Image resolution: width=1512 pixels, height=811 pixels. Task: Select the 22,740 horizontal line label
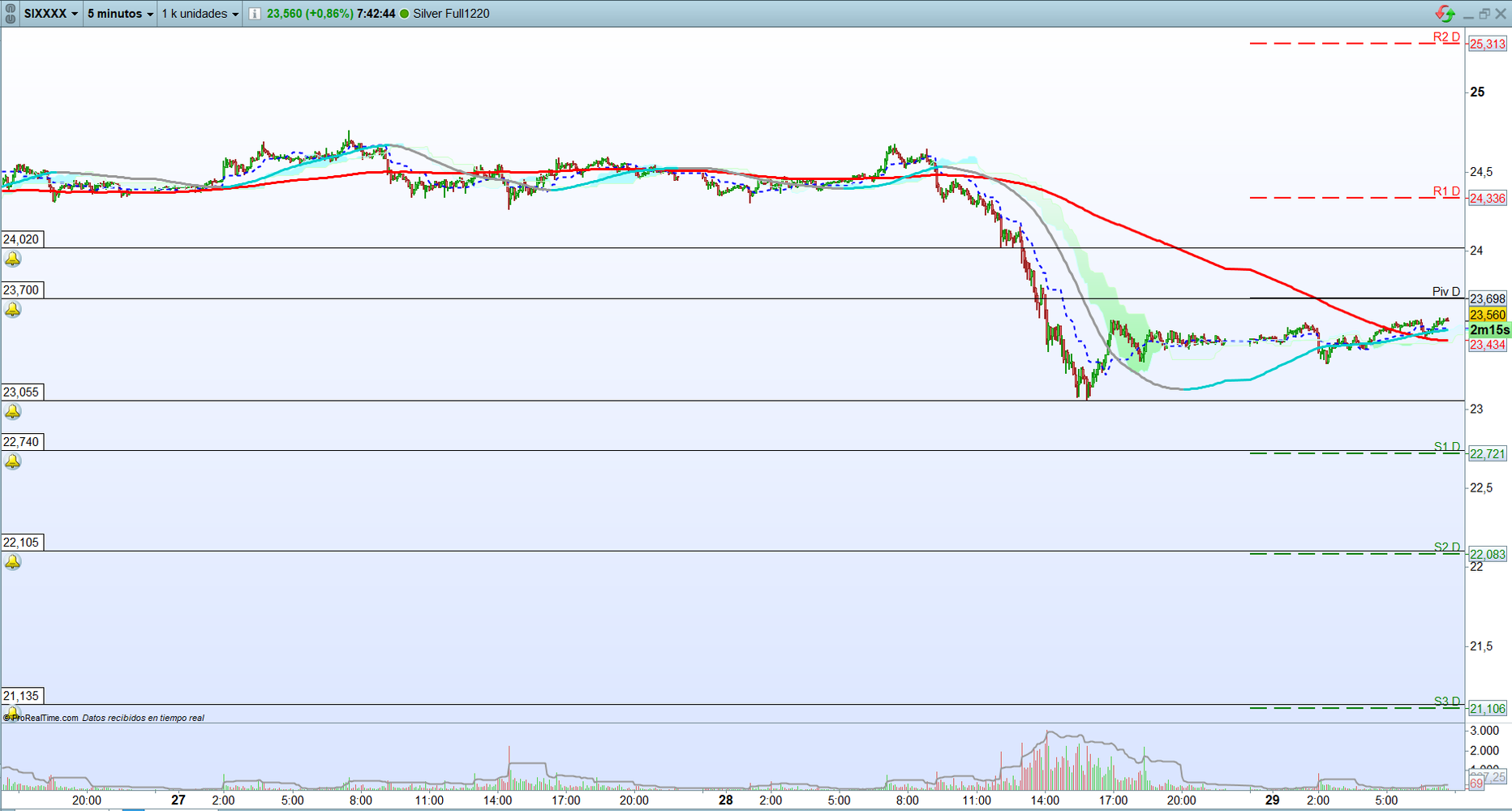pos(22,442)
